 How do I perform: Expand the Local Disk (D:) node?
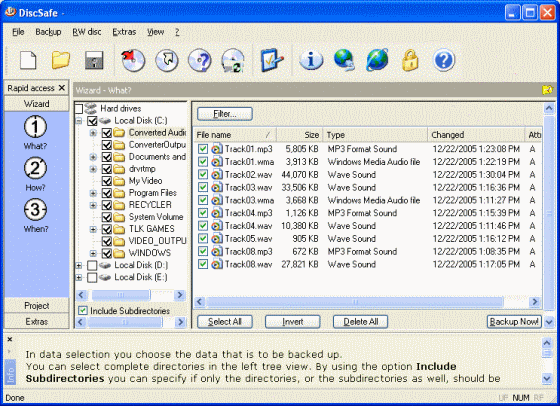[x=79, y=265]
